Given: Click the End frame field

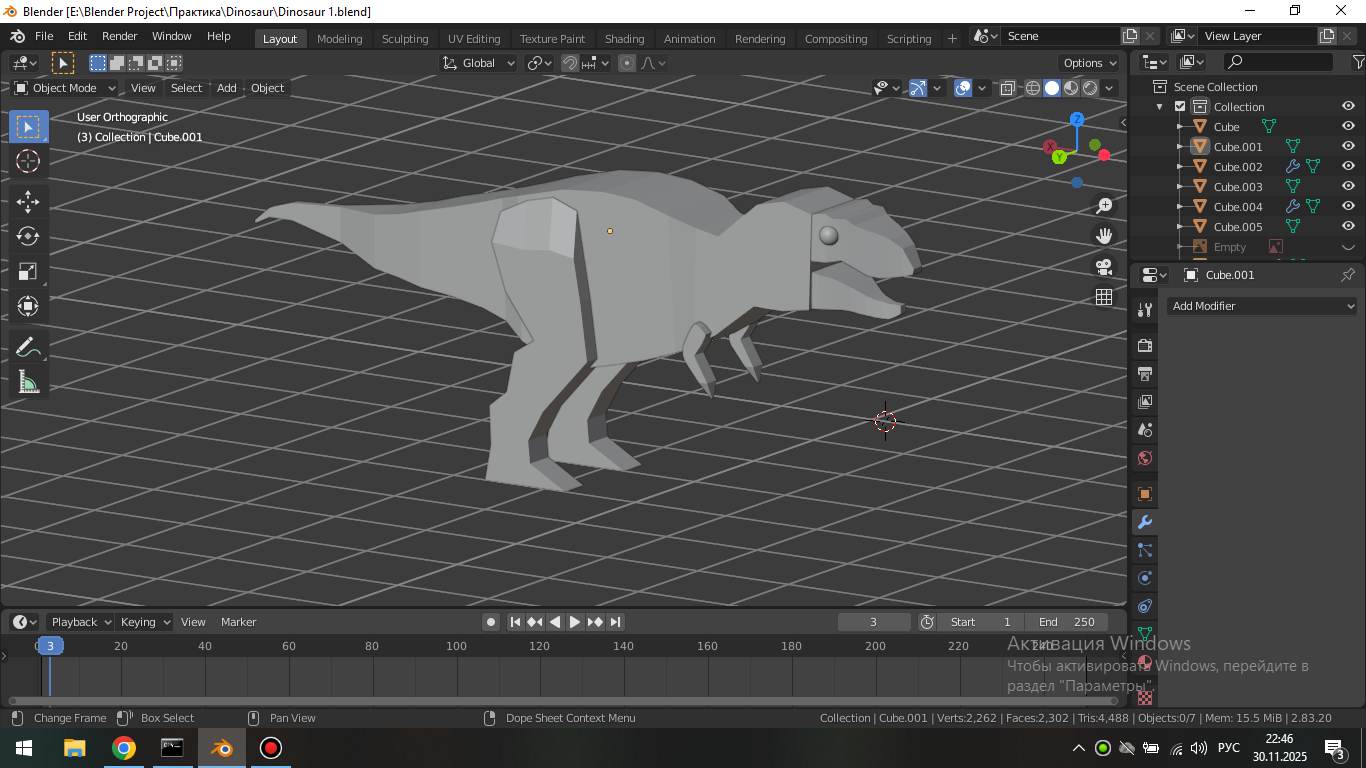Looking at the screenshot, I should [x=1067, y=622].
